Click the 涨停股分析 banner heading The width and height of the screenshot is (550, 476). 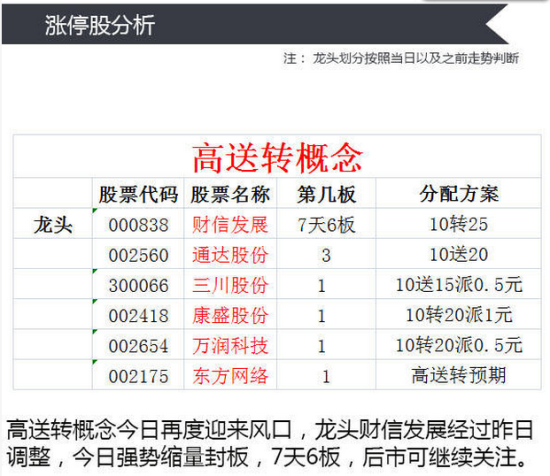[100, 25]
